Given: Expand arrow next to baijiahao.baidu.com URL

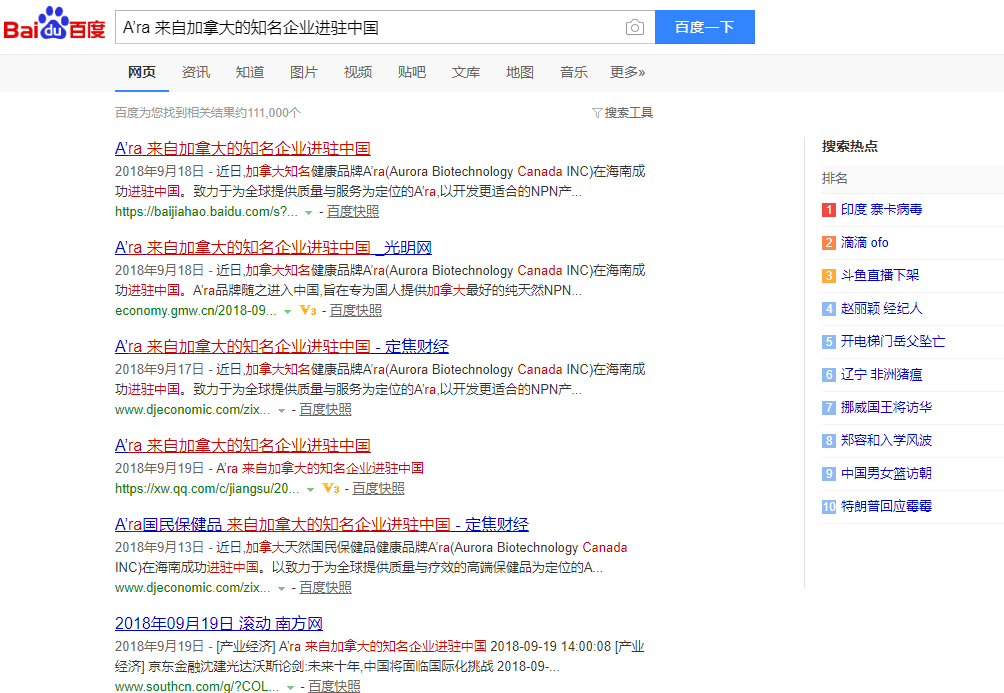Looking at the screenshot, I should pos(309,213).
